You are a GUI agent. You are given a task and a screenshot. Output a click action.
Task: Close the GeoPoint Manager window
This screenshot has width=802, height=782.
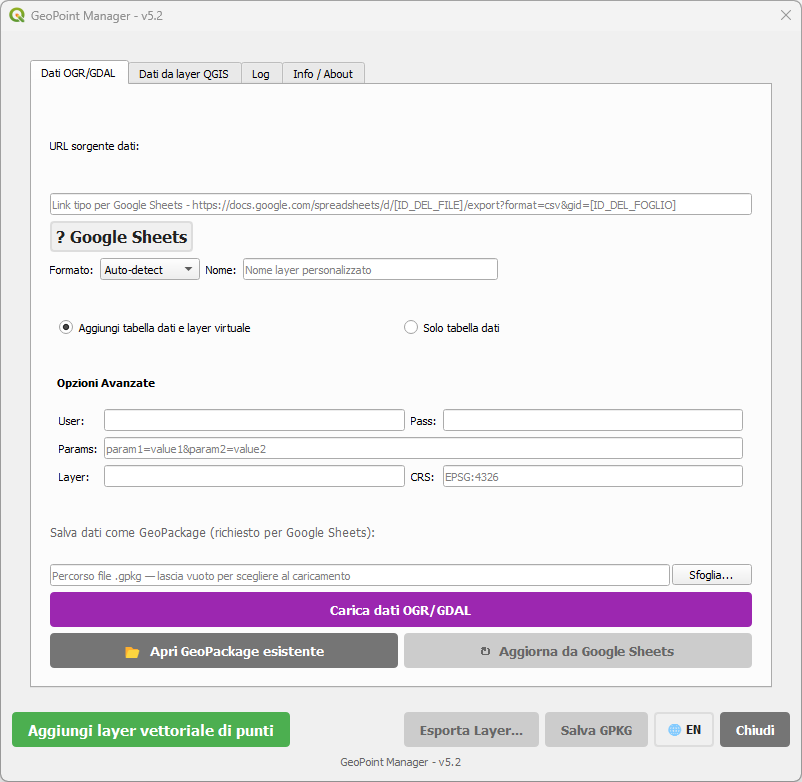(786, 15)
